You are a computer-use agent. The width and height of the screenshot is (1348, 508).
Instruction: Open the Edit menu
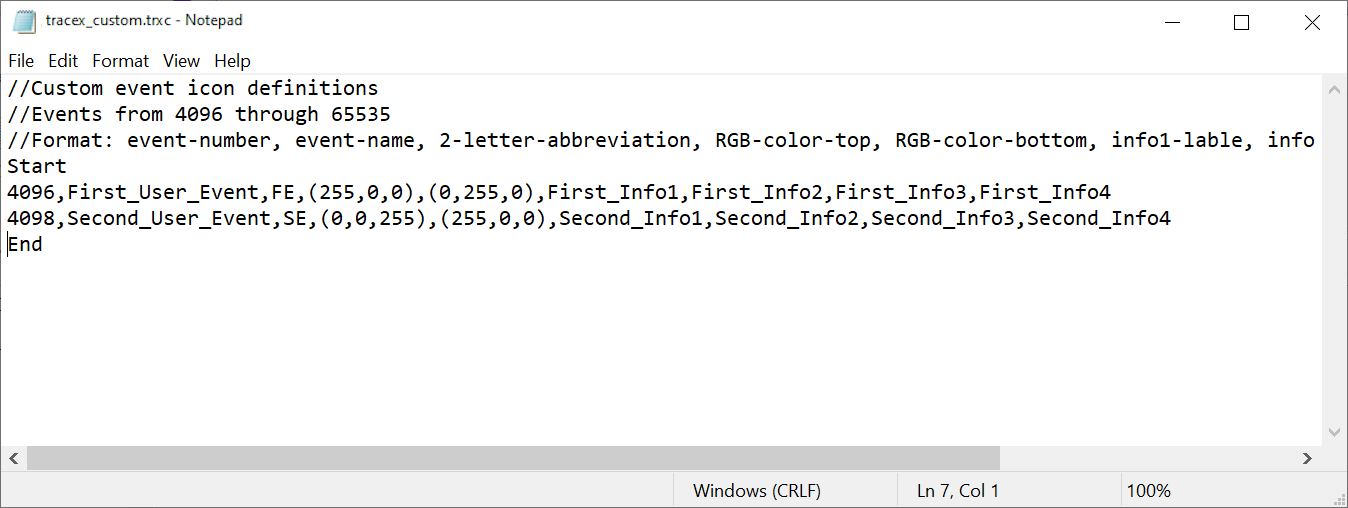[63, 61]
